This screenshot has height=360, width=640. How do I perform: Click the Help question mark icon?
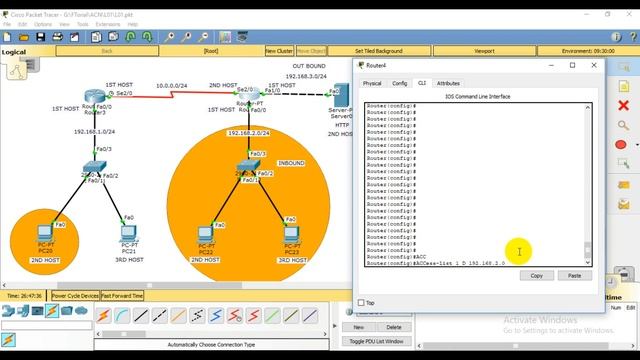[x=634, y=37]
